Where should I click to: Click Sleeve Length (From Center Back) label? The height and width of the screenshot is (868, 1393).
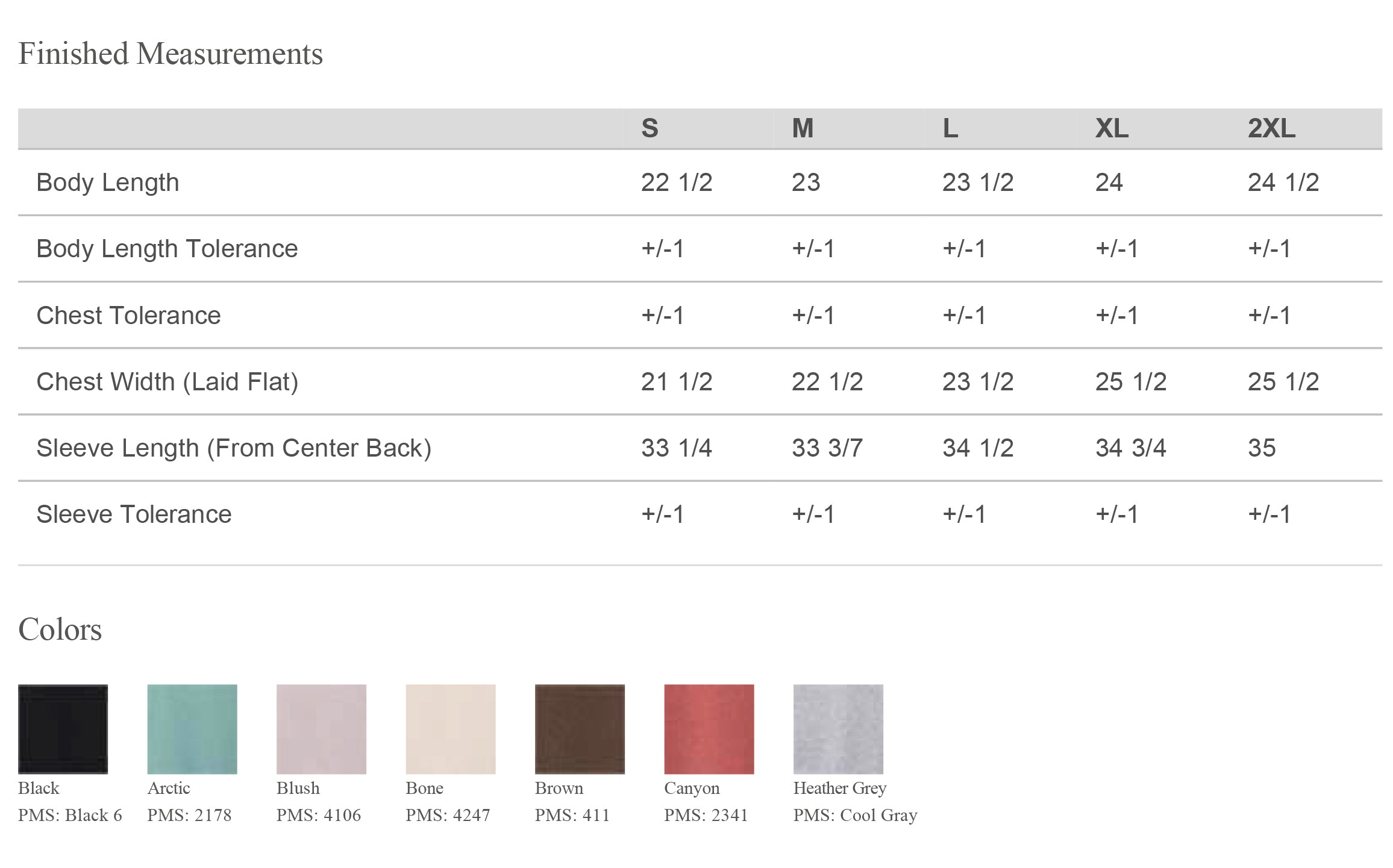(x=234, y=448)
